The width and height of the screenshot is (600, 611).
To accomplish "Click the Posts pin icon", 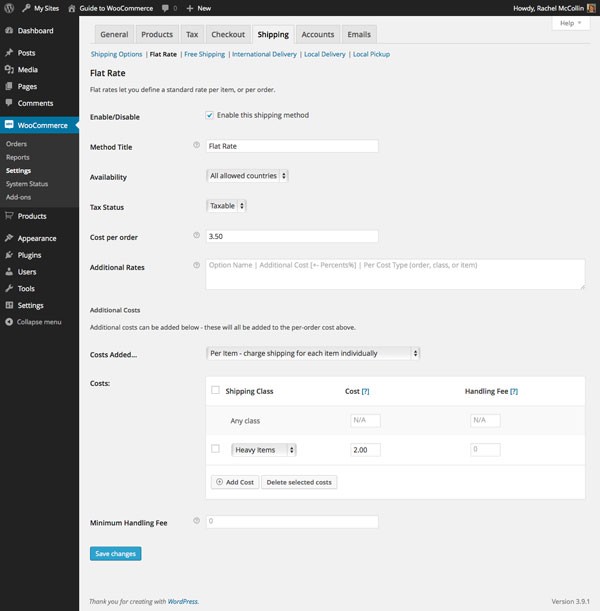I will (9, 53).
